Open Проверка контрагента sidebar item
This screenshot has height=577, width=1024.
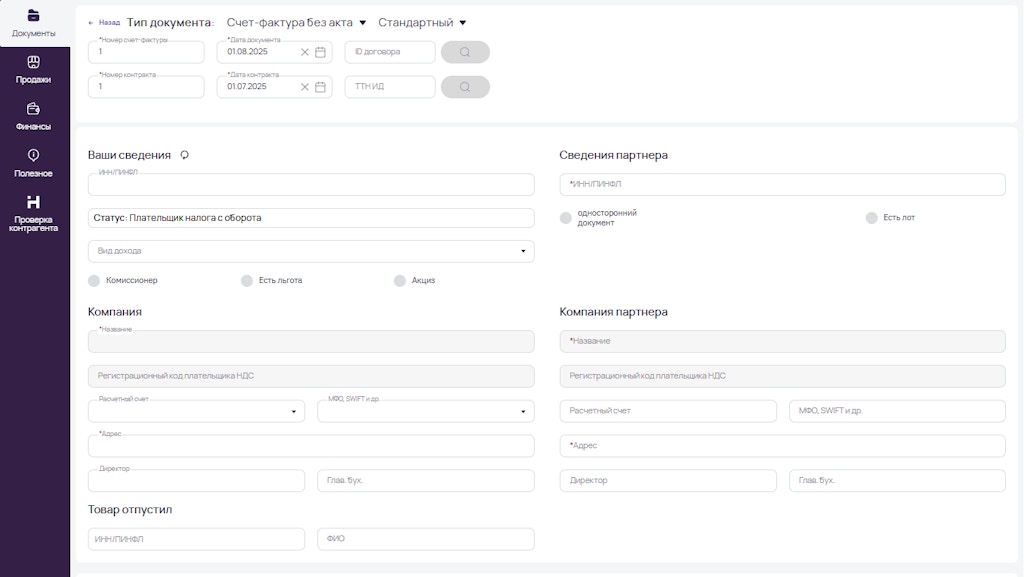(x=34, y=214)
